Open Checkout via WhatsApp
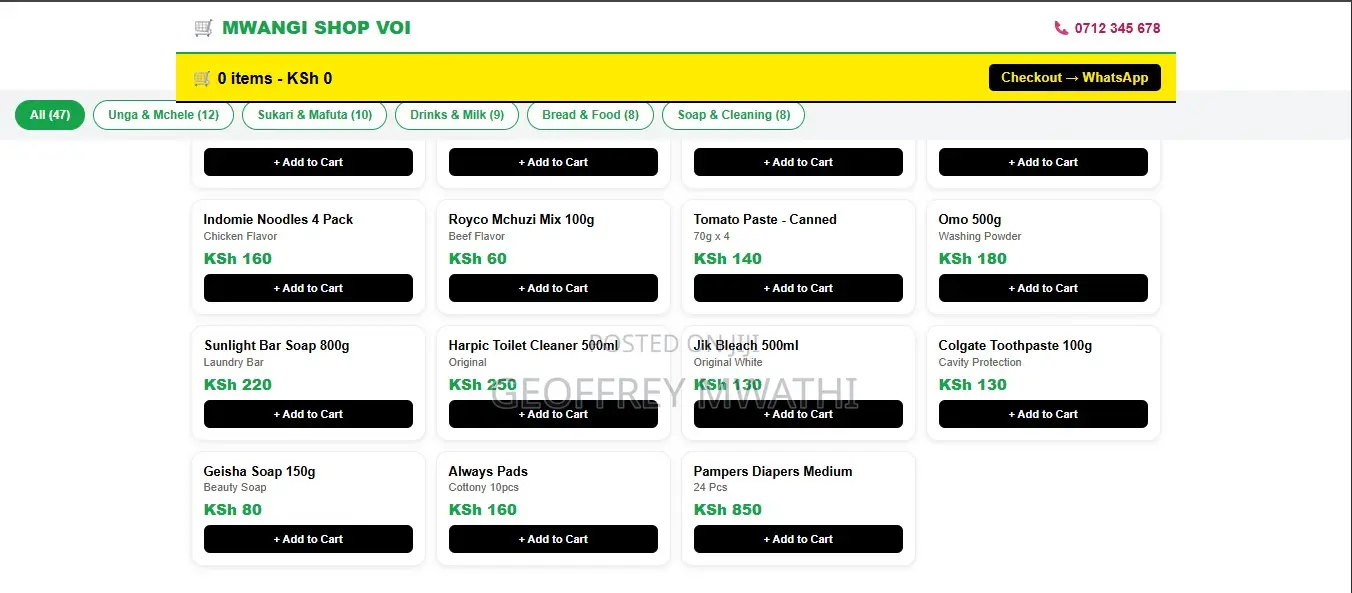 (1075, 78)
